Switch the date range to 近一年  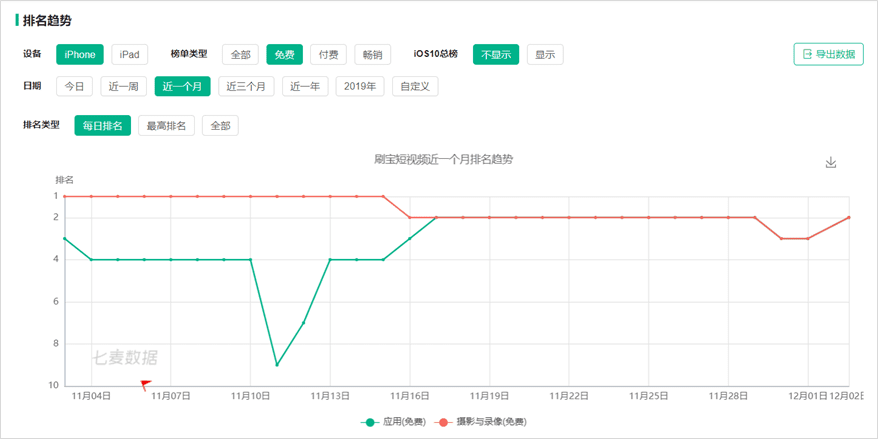tap(305, 86)
